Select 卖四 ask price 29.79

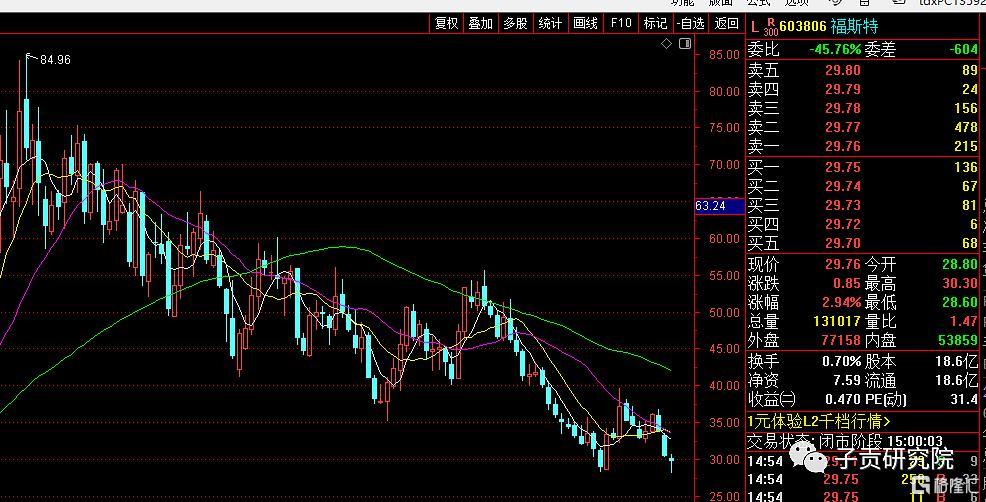[843, 89]
